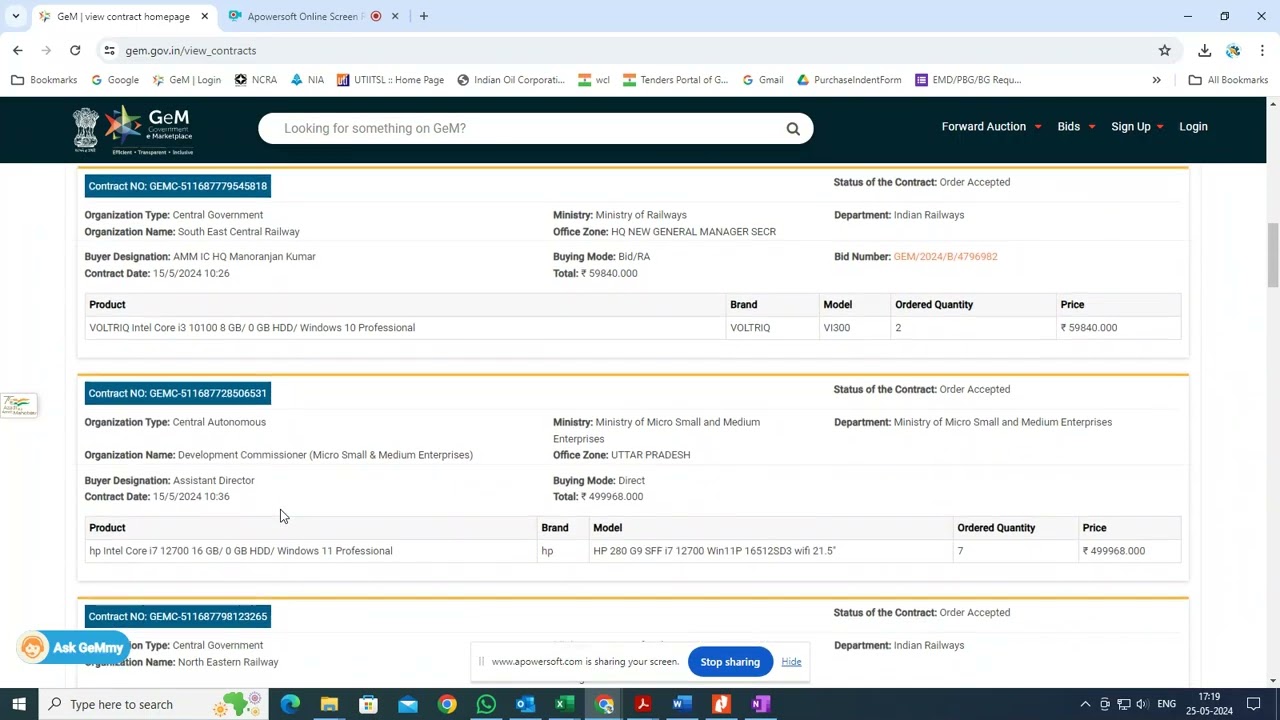Click the ENG language indicator in the taskbar

point(1166,704)
